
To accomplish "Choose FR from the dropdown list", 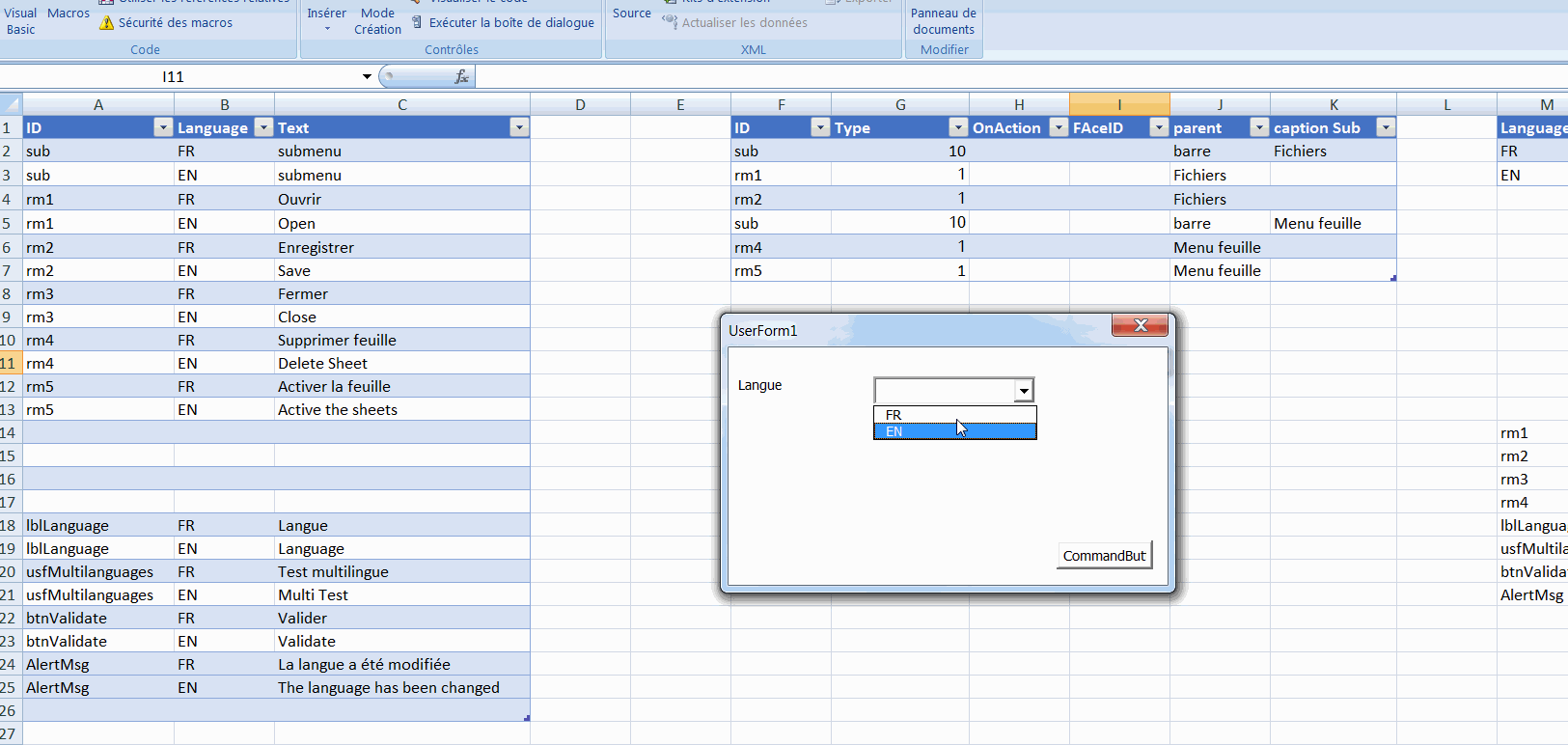I will tap(955, 415).
